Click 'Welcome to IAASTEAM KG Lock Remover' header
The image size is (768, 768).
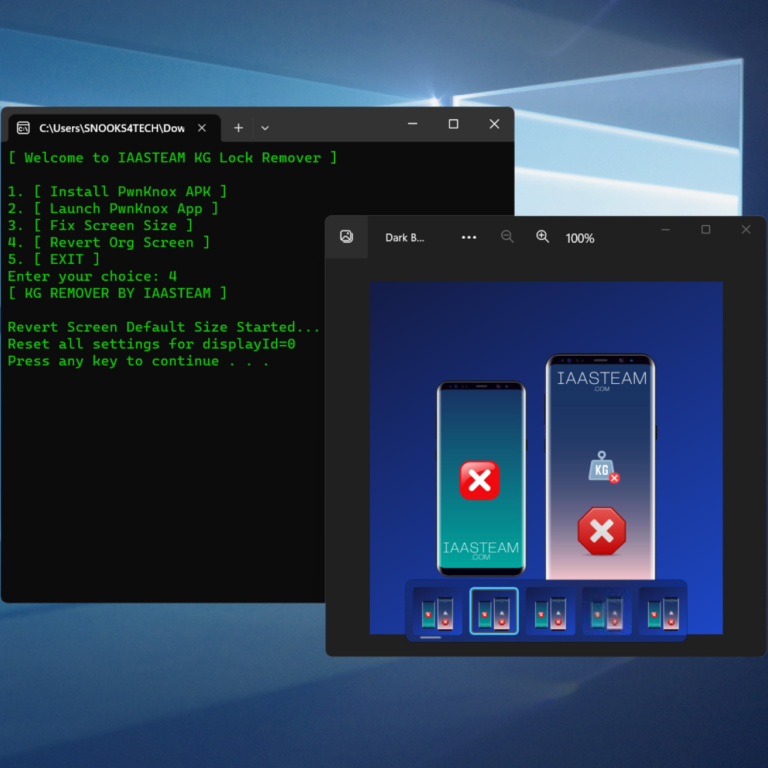point(173,158)
